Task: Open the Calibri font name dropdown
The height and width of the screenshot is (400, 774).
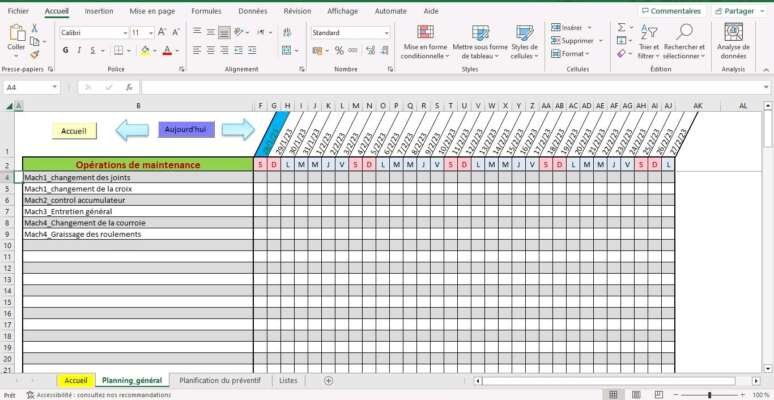Action: tap(123, 33)
